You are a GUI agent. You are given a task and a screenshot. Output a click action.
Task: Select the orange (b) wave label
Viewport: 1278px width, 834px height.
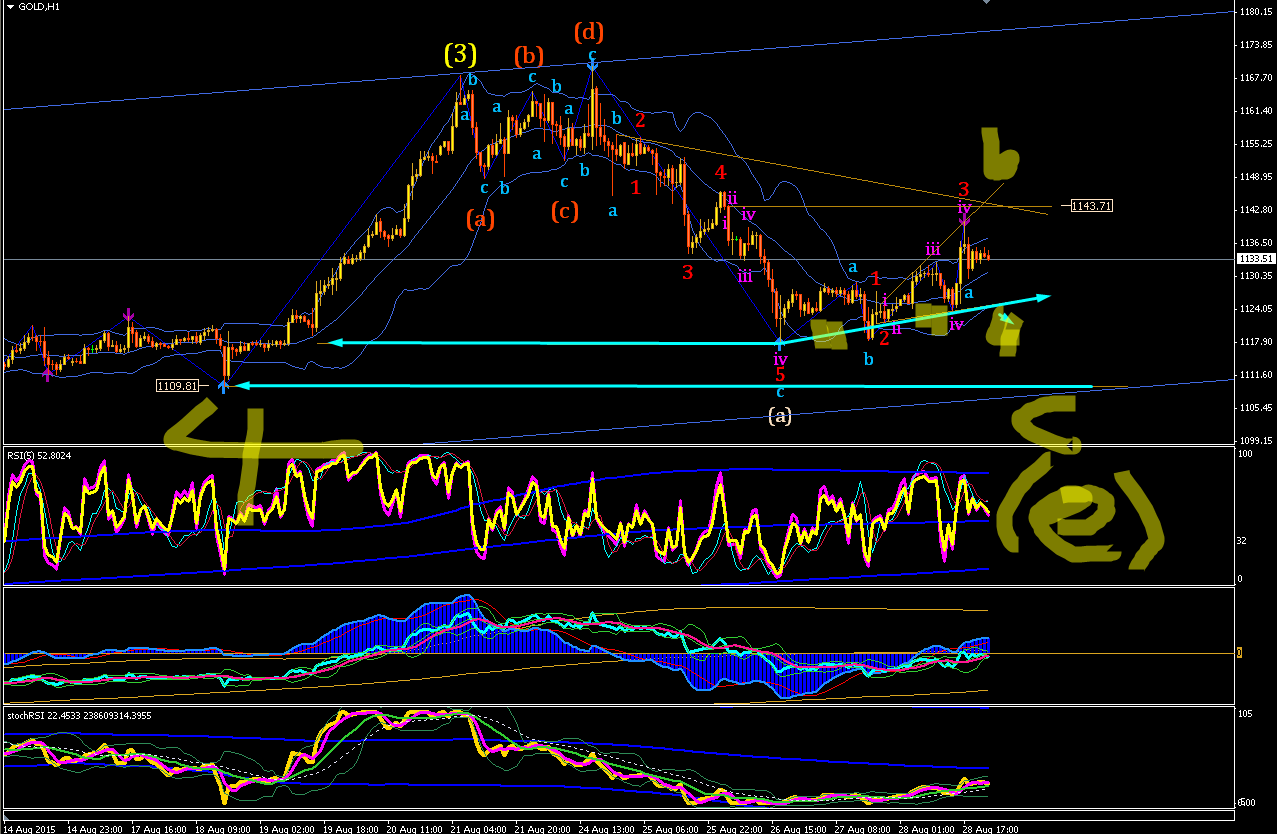pos(529,55)
